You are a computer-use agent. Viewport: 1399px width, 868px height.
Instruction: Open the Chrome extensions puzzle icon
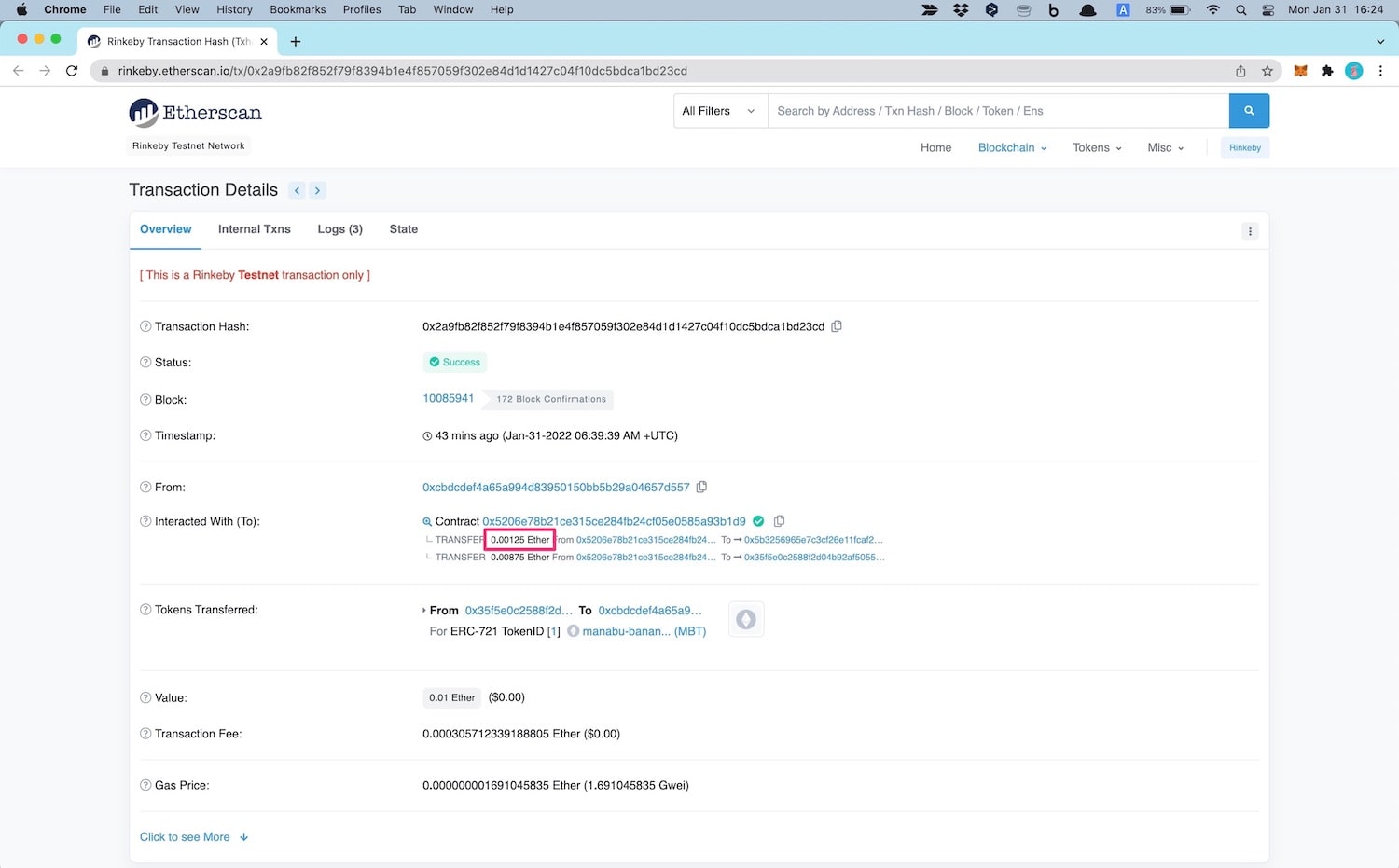point(1327,71)
